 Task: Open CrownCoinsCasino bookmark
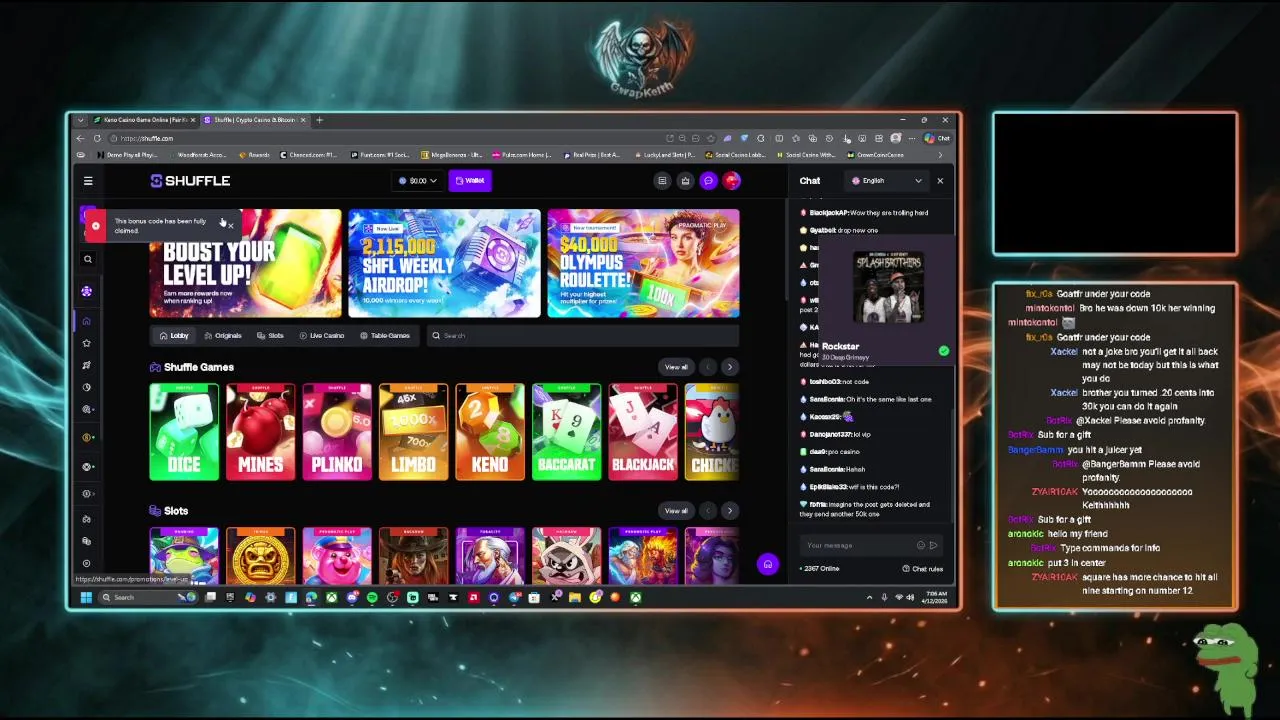tap(875, 155)
